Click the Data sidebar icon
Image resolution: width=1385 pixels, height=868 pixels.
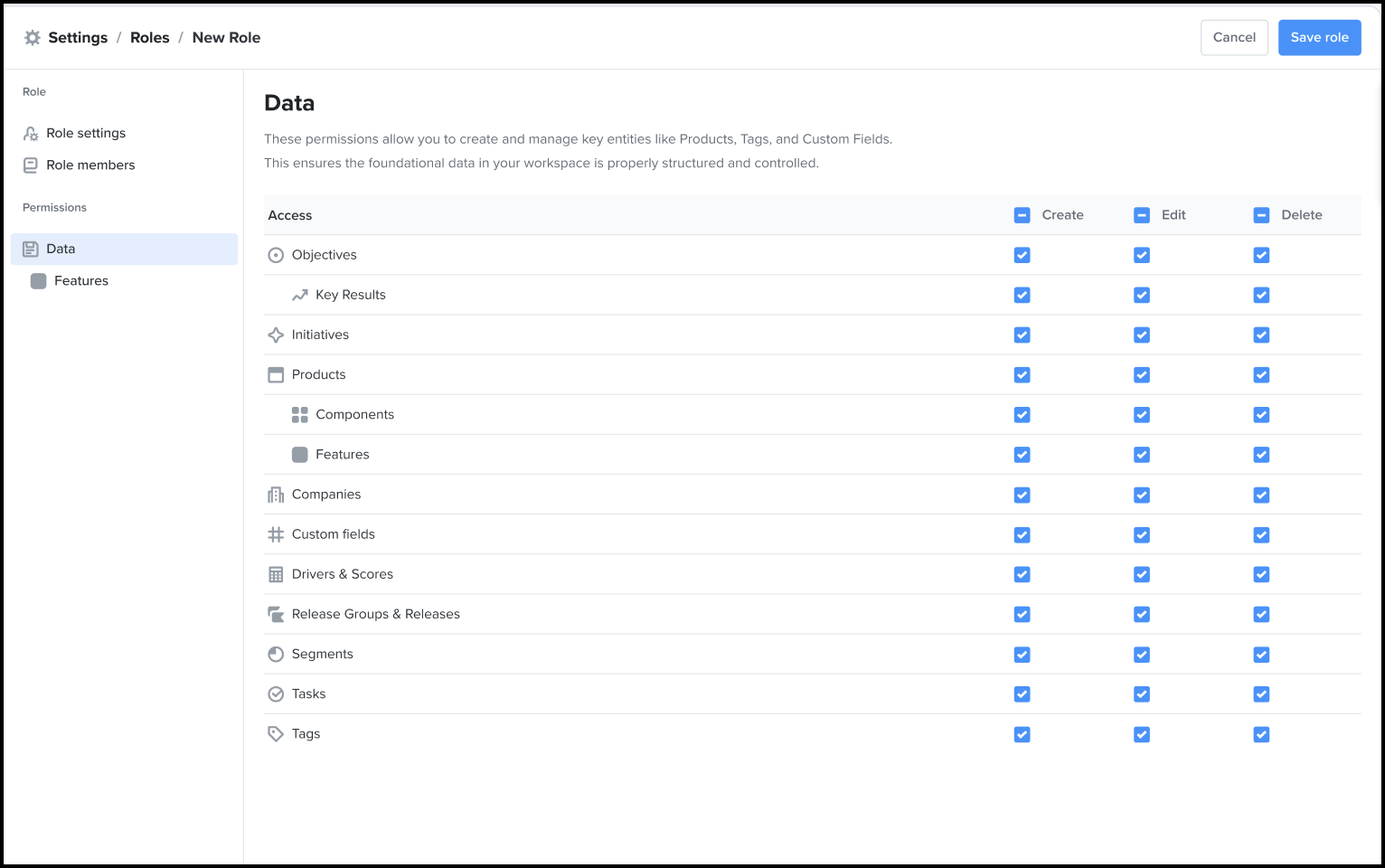(x=31, y=249)
